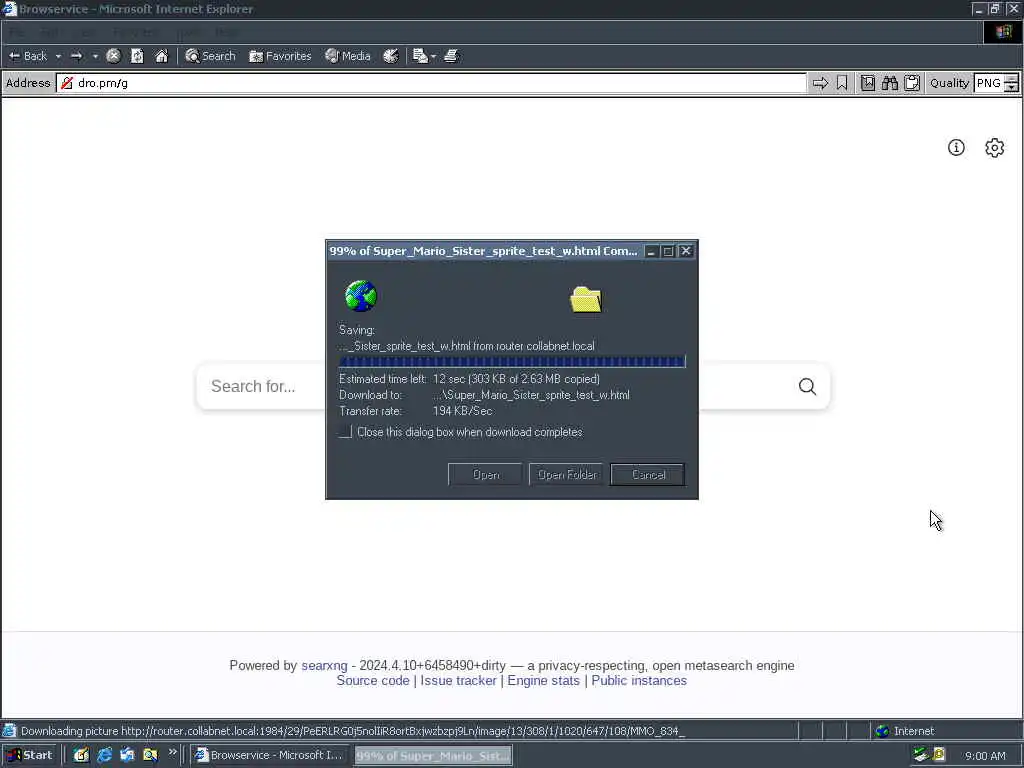This screenshot has height=768, width=1024.
Task: Click the Forward arrow toolbar button
Action: pos(76,56)
